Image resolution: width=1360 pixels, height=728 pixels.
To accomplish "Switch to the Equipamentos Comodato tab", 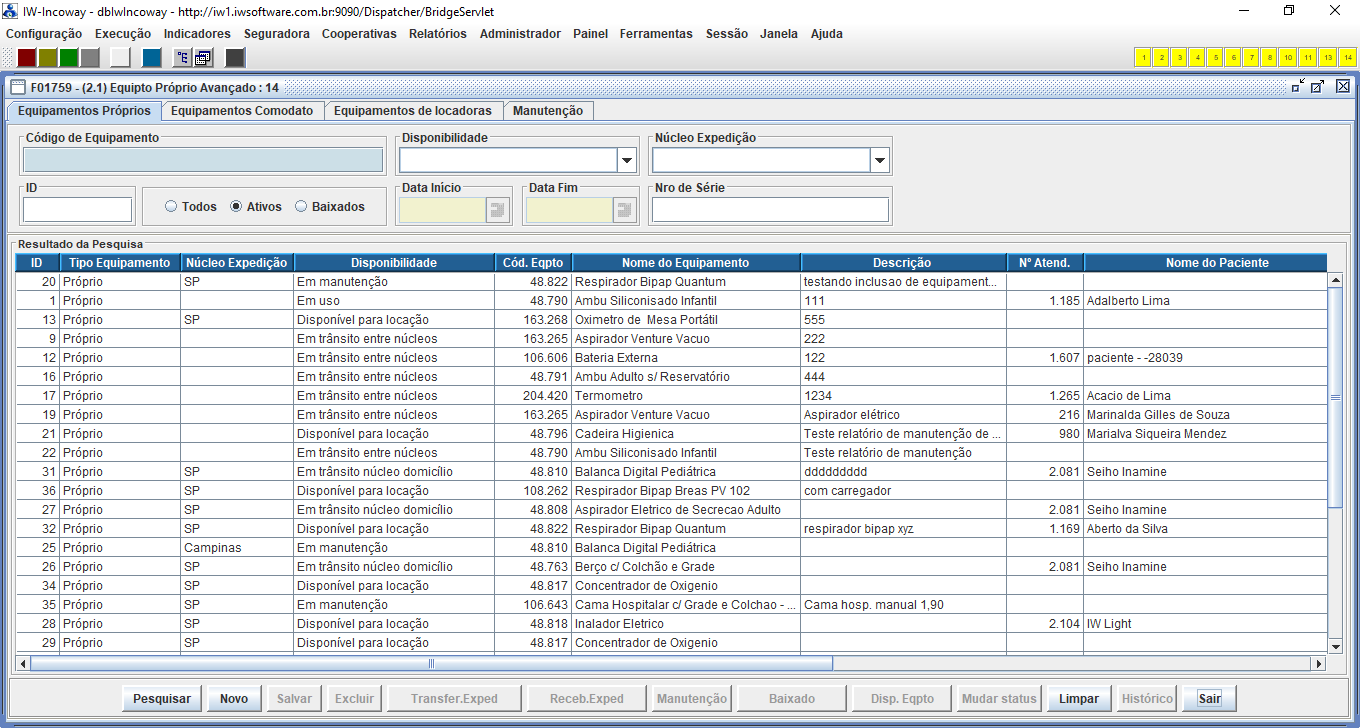I will pyautogui.click(x=242, y=111).
